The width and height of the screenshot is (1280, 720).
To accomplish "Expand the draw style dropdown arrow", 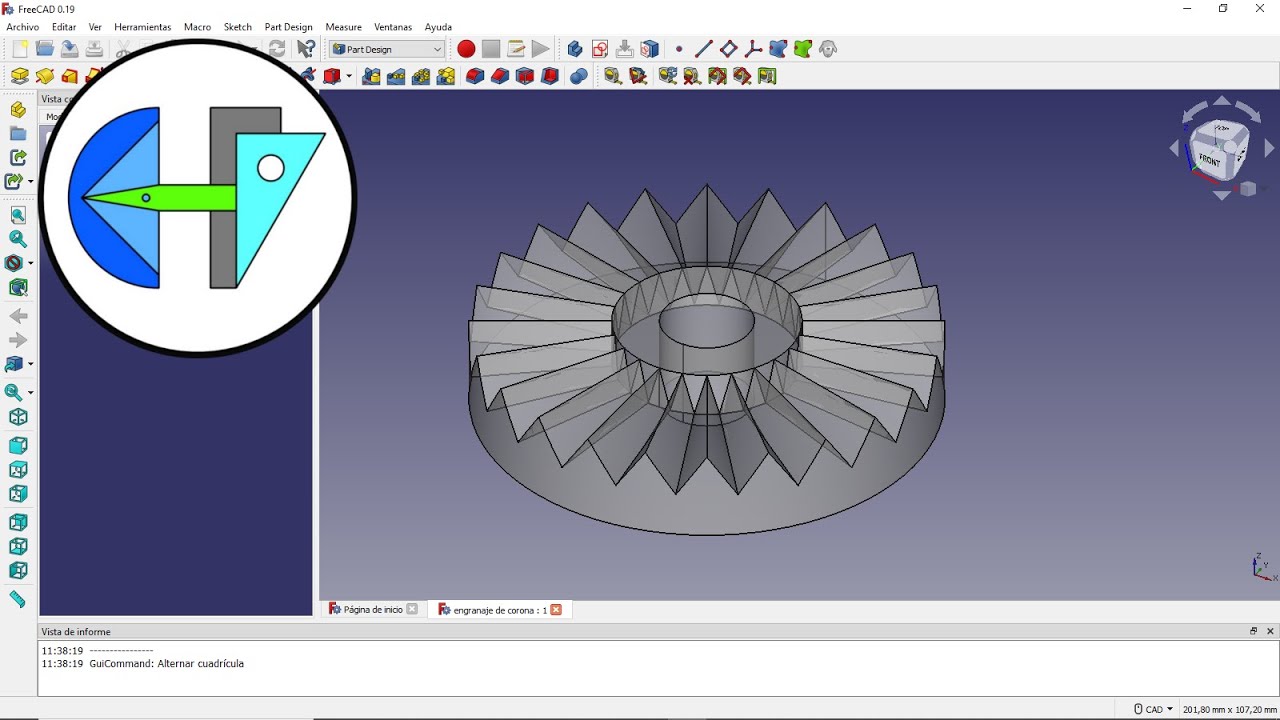I will pos(31,263).
